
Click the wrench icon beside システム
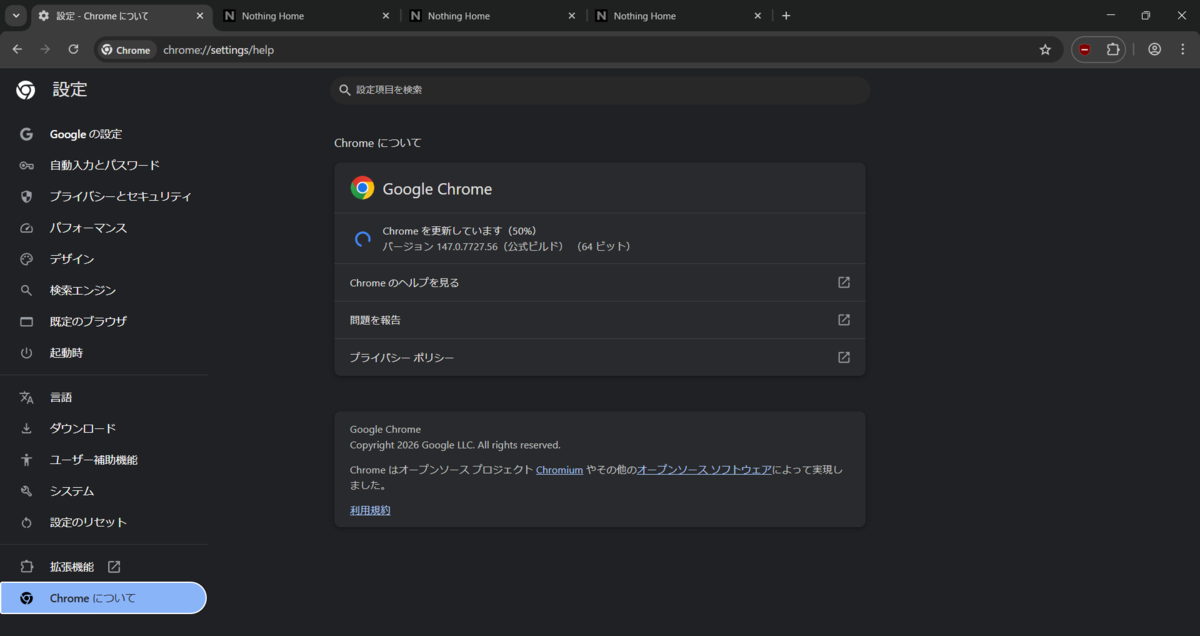click(x=27, y=491)
